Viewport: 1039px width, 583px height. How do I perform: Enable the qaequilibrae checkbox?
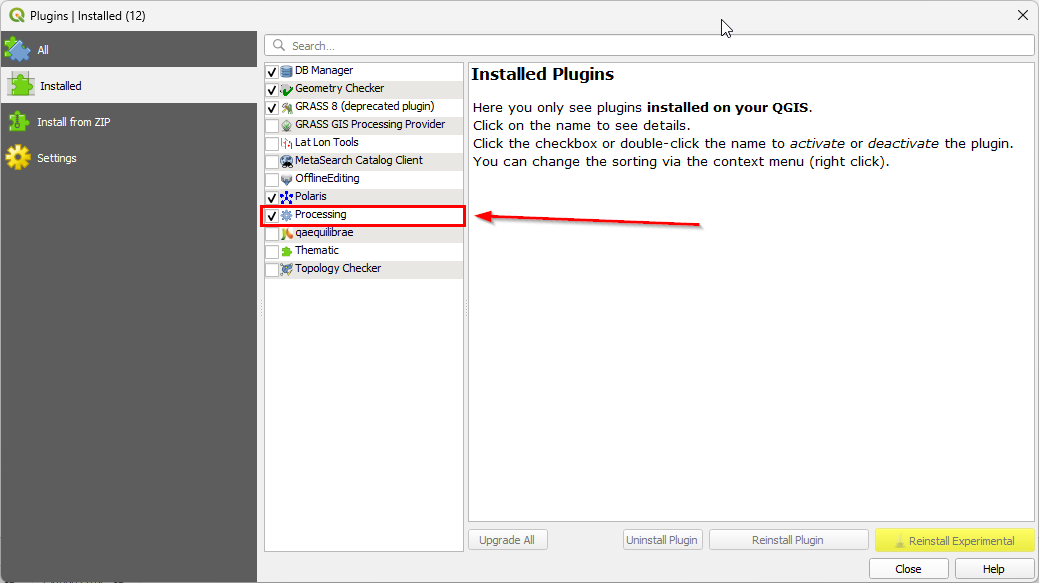tap(272, 233)
